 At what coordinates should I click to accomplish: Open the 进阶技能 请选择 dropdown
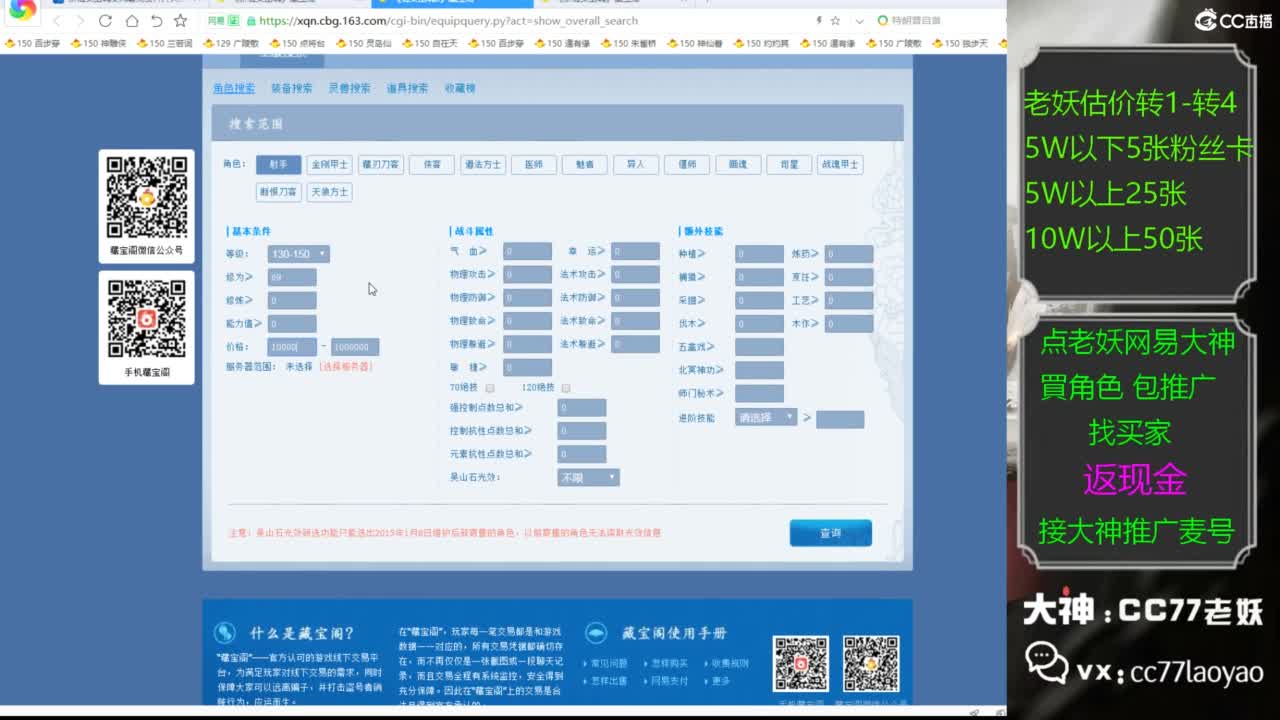coord(766,416)
